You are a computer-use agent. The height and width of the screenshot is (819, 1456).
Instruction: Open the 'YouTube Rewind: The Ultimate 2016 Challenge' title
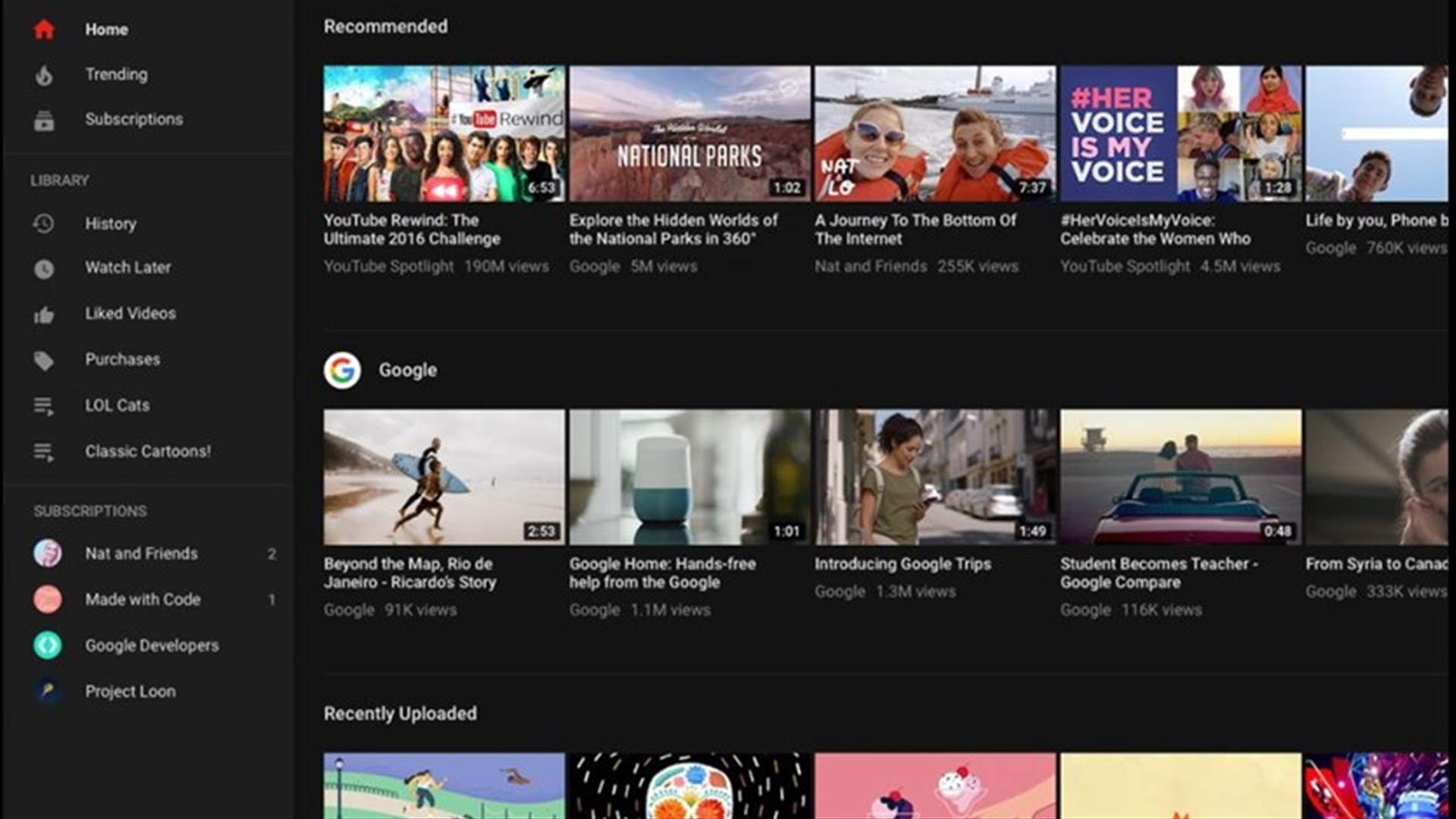coord(412,230)
